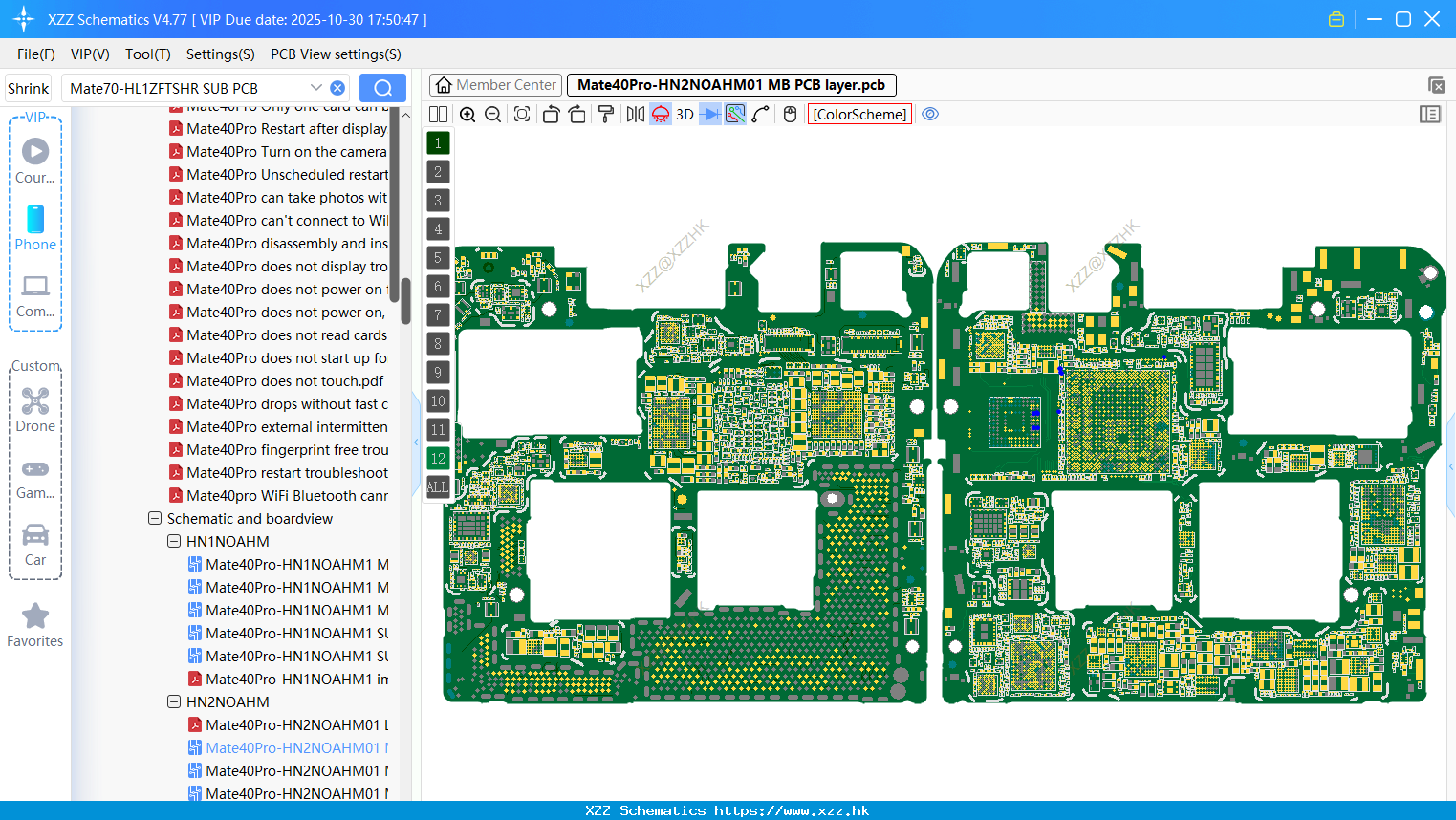Toggle the diode mode icon
The image size is (1456, 820).
tap(710, 114)
